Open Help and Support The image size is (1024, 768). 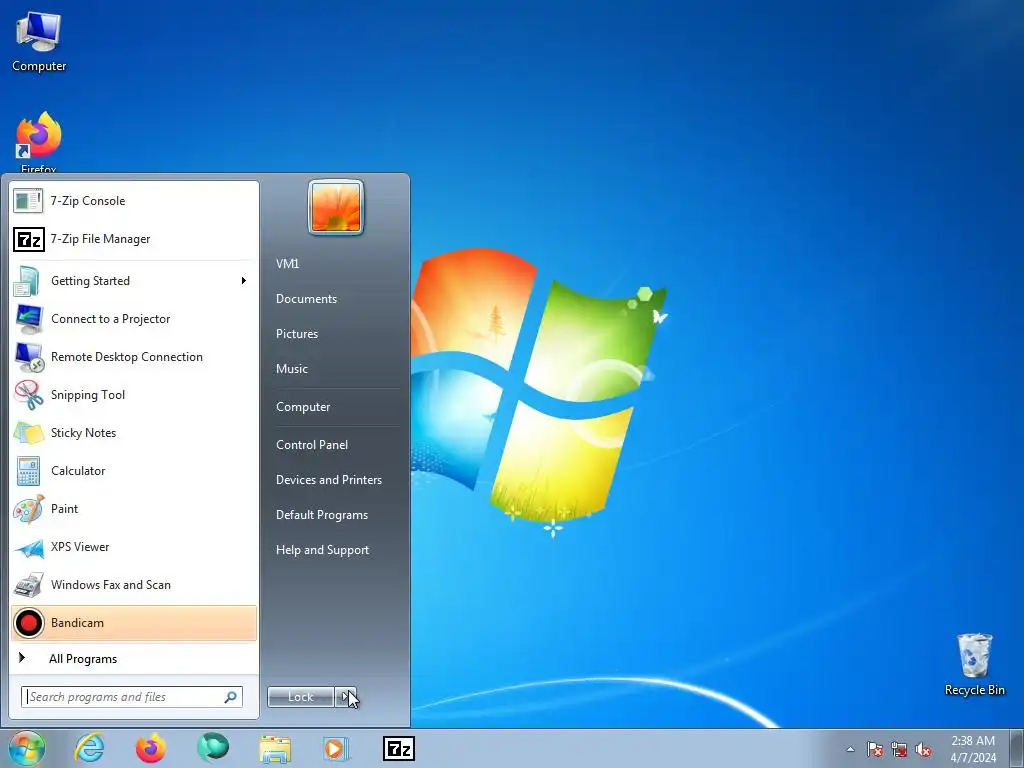(322, 550)
